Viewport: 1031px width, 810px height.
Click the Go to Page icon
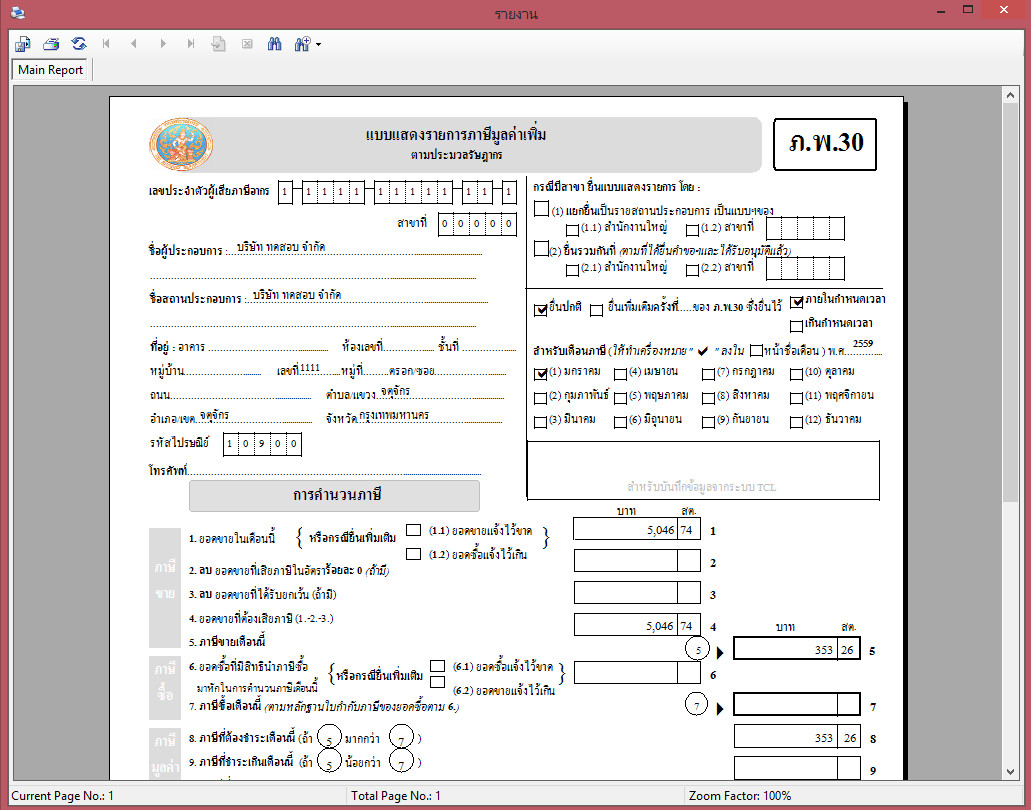[x=218, y=44]
